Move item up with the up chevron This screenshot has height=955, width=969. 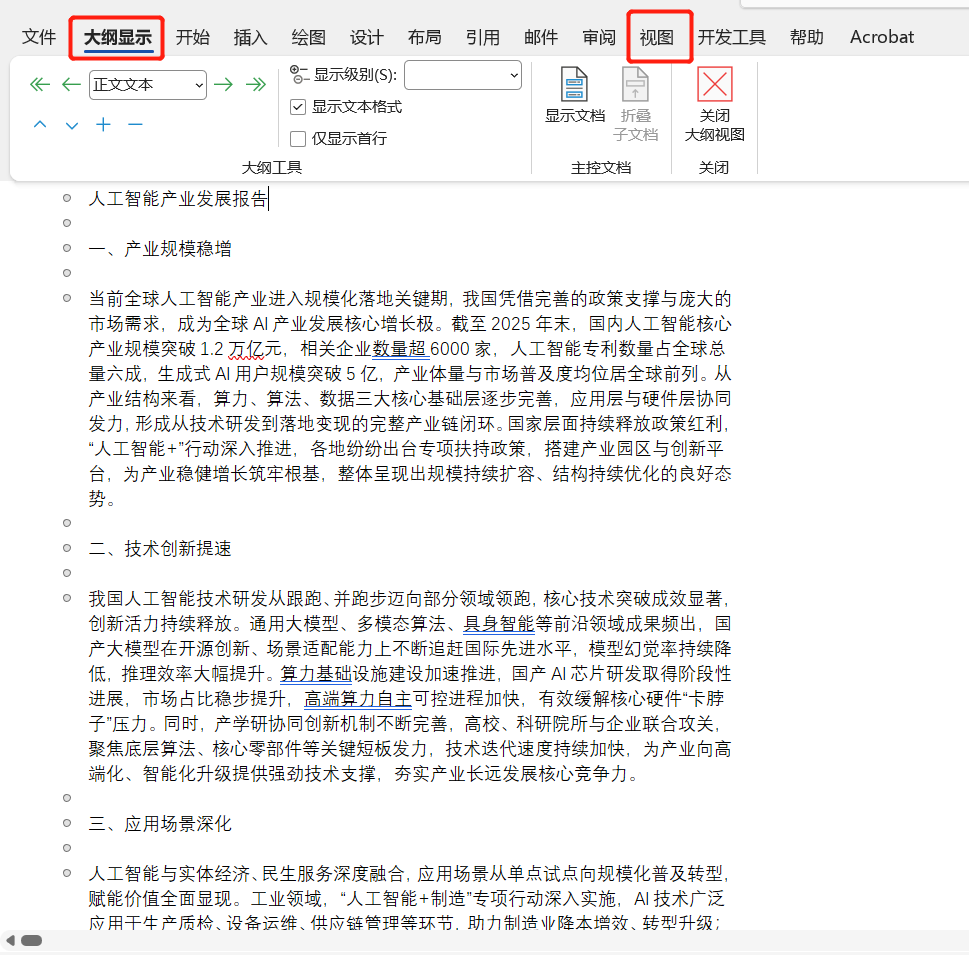[40, 124]
